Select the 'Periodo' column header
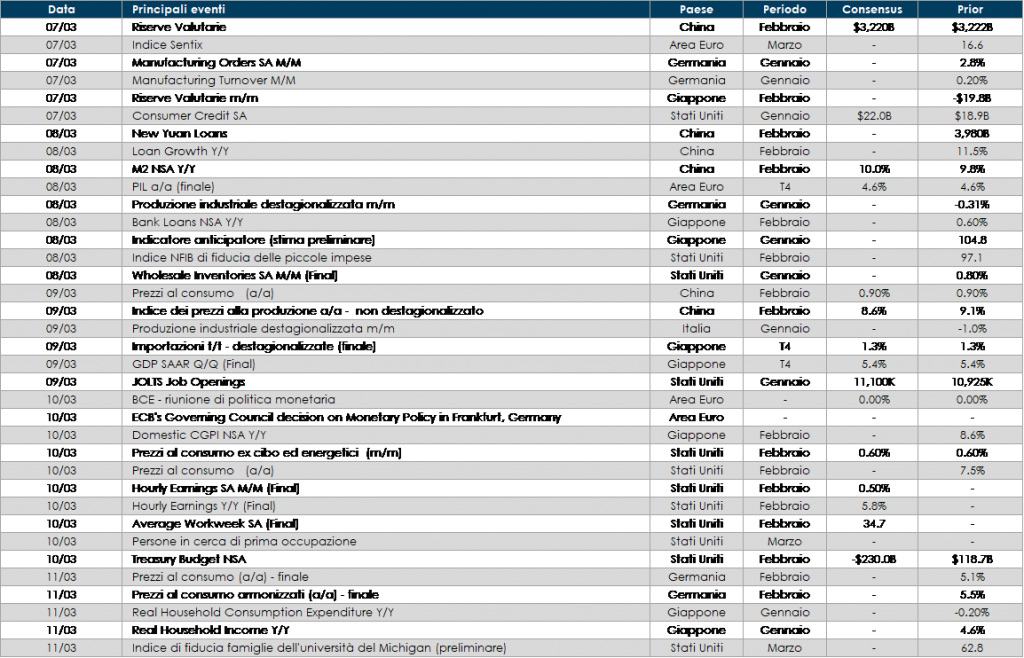 pos(785,9)
